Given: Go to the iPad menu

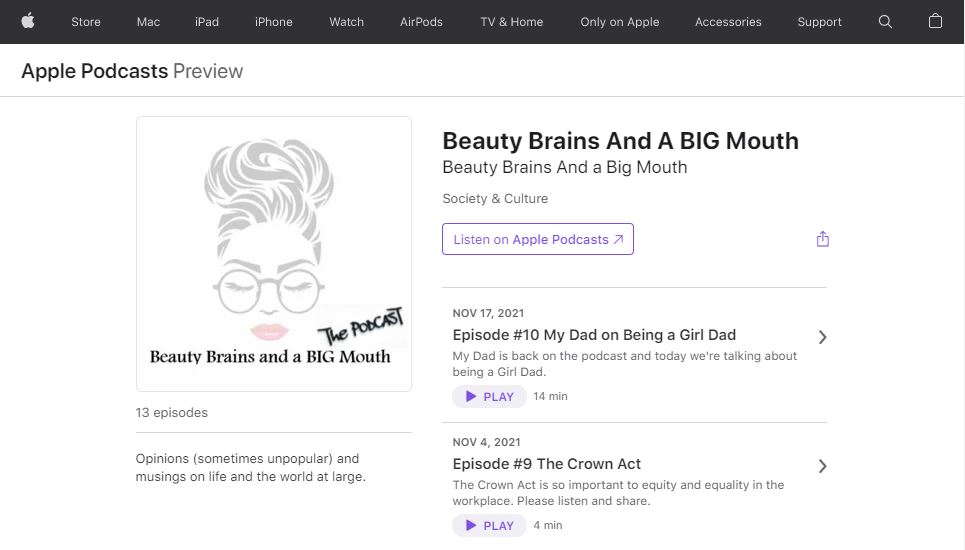Looking at the screenshot, I should point(207,22).
